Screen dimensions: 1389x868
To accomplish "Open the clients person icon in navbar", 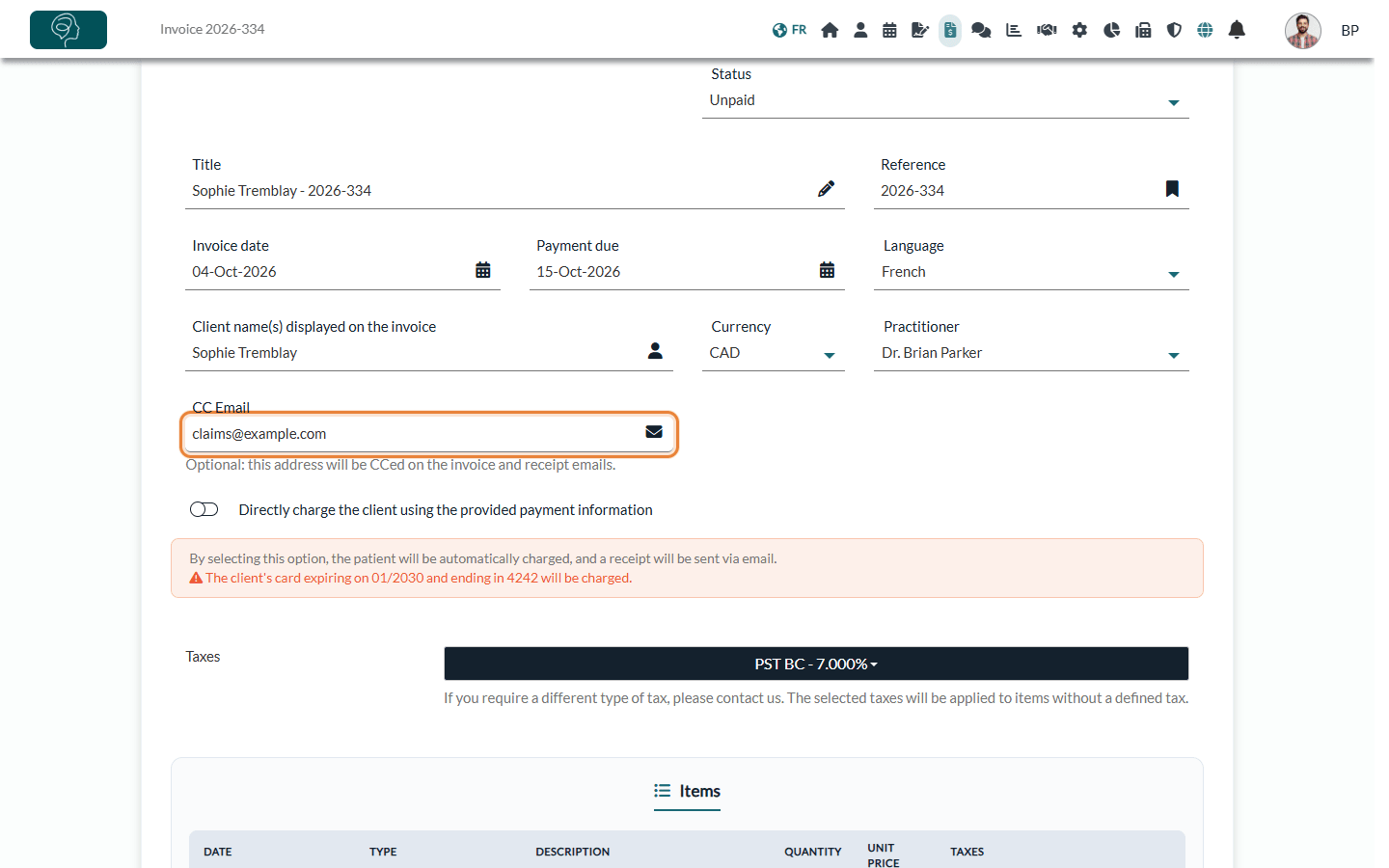I will (860, 30).
